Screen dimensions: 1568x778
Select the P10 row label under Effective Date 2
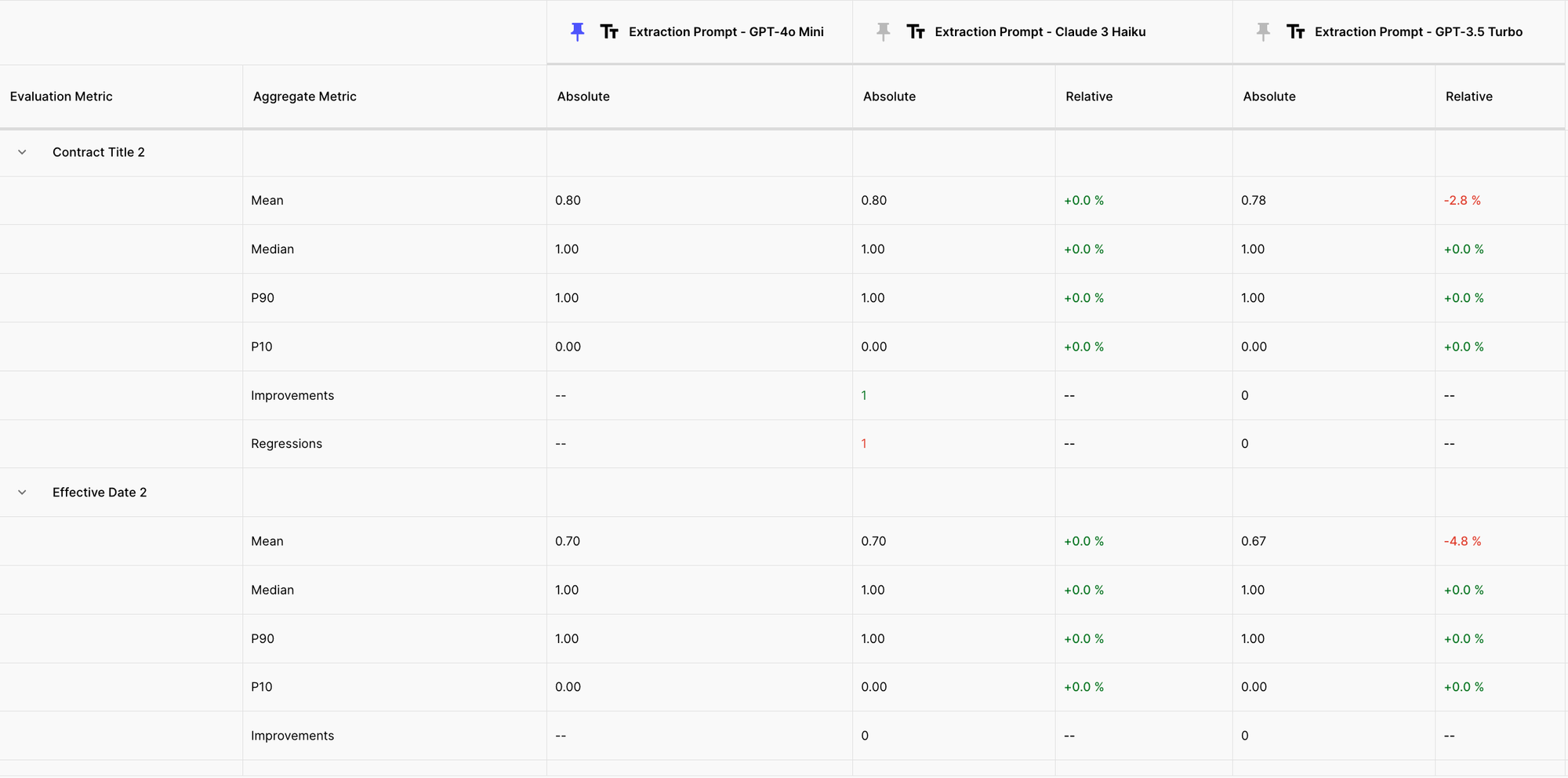(x=262, y=687)
